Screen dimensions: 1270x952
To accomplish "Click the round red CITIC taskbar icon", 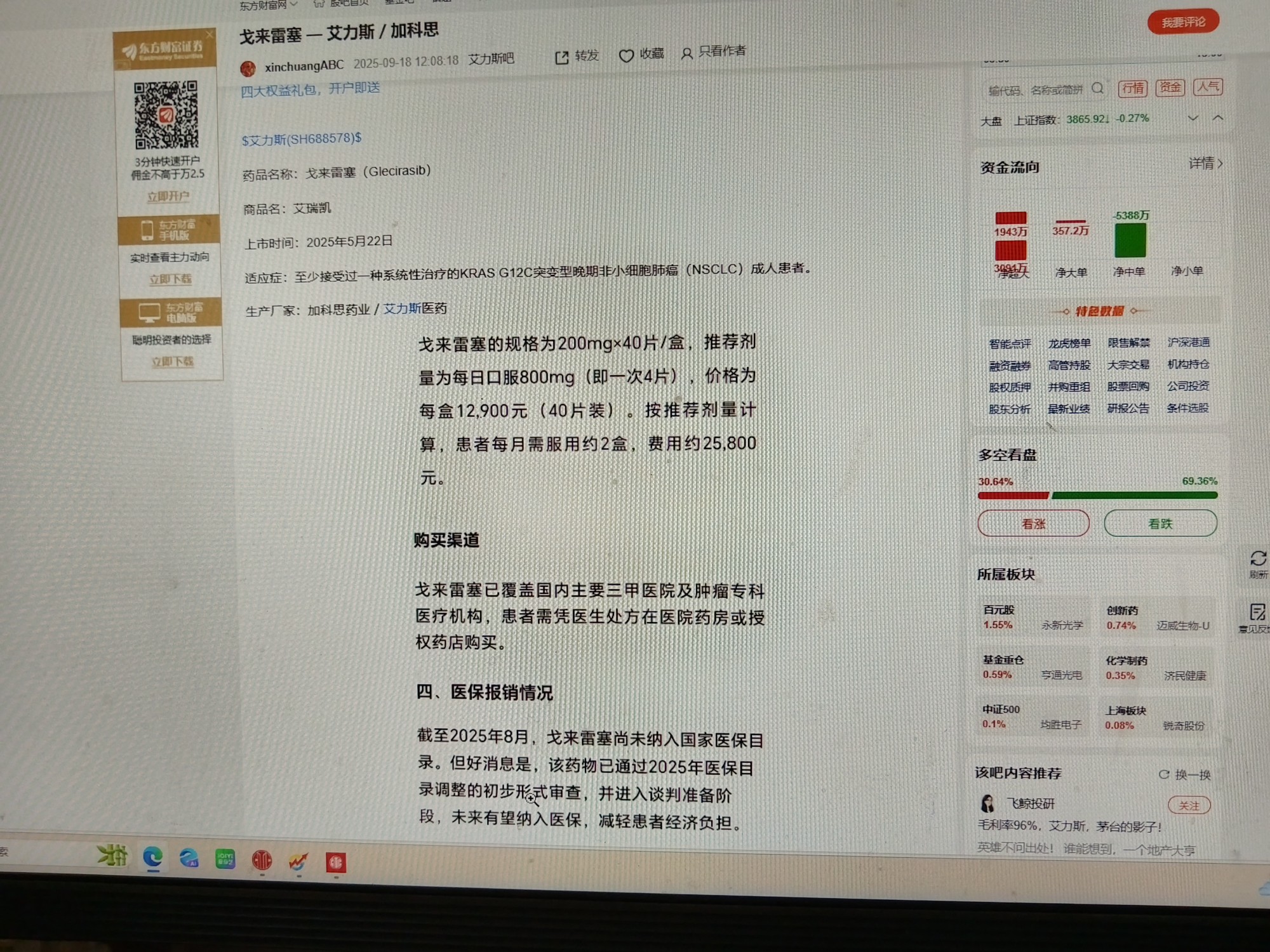I will [x=262, y=861].
